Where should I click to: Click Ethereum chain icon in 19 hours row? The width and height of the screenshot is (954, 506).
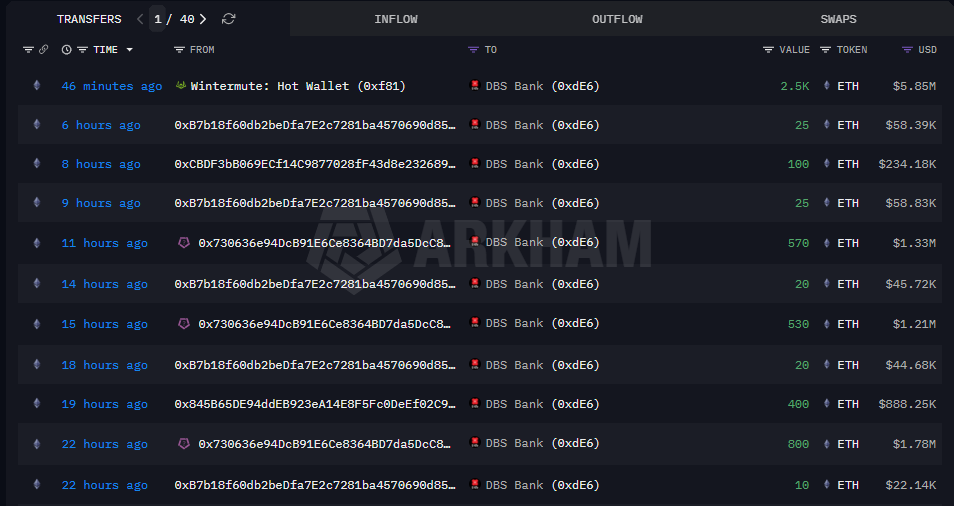point(37,403)
